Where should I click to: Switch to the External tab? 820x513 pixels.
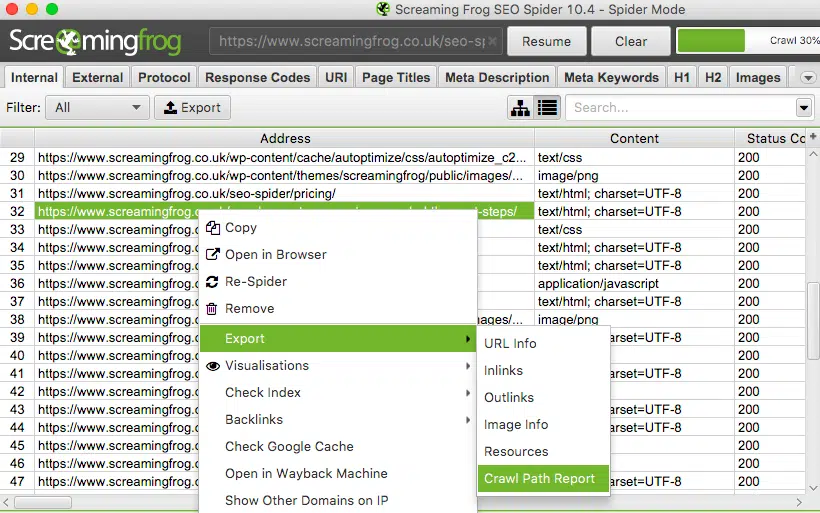point(97,77)
